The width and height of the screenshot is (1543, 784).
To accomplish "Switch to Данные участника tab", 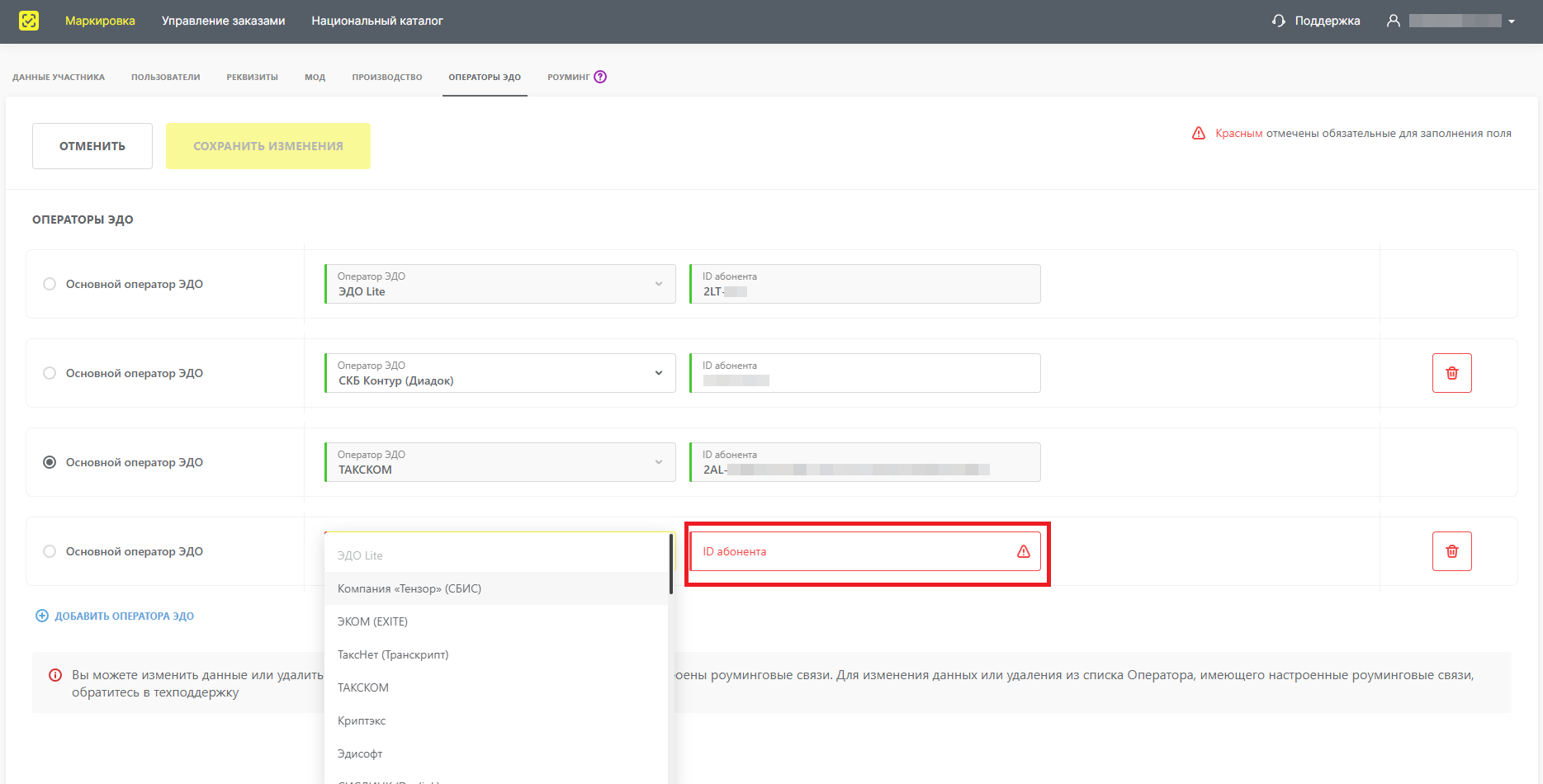I will pyautogui.click(x=59, y=77).
